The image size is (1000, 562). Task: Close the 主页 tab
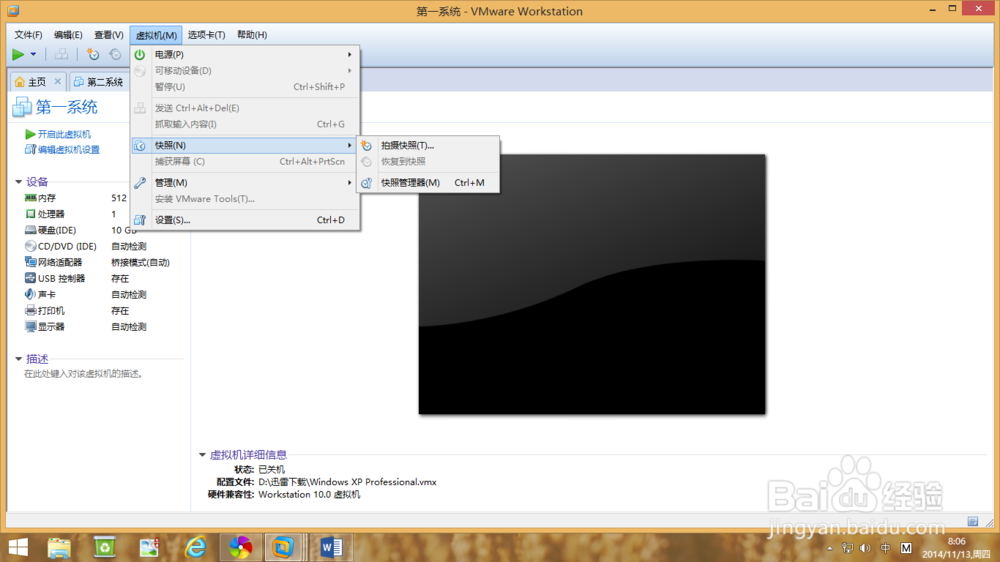[58, 82]
